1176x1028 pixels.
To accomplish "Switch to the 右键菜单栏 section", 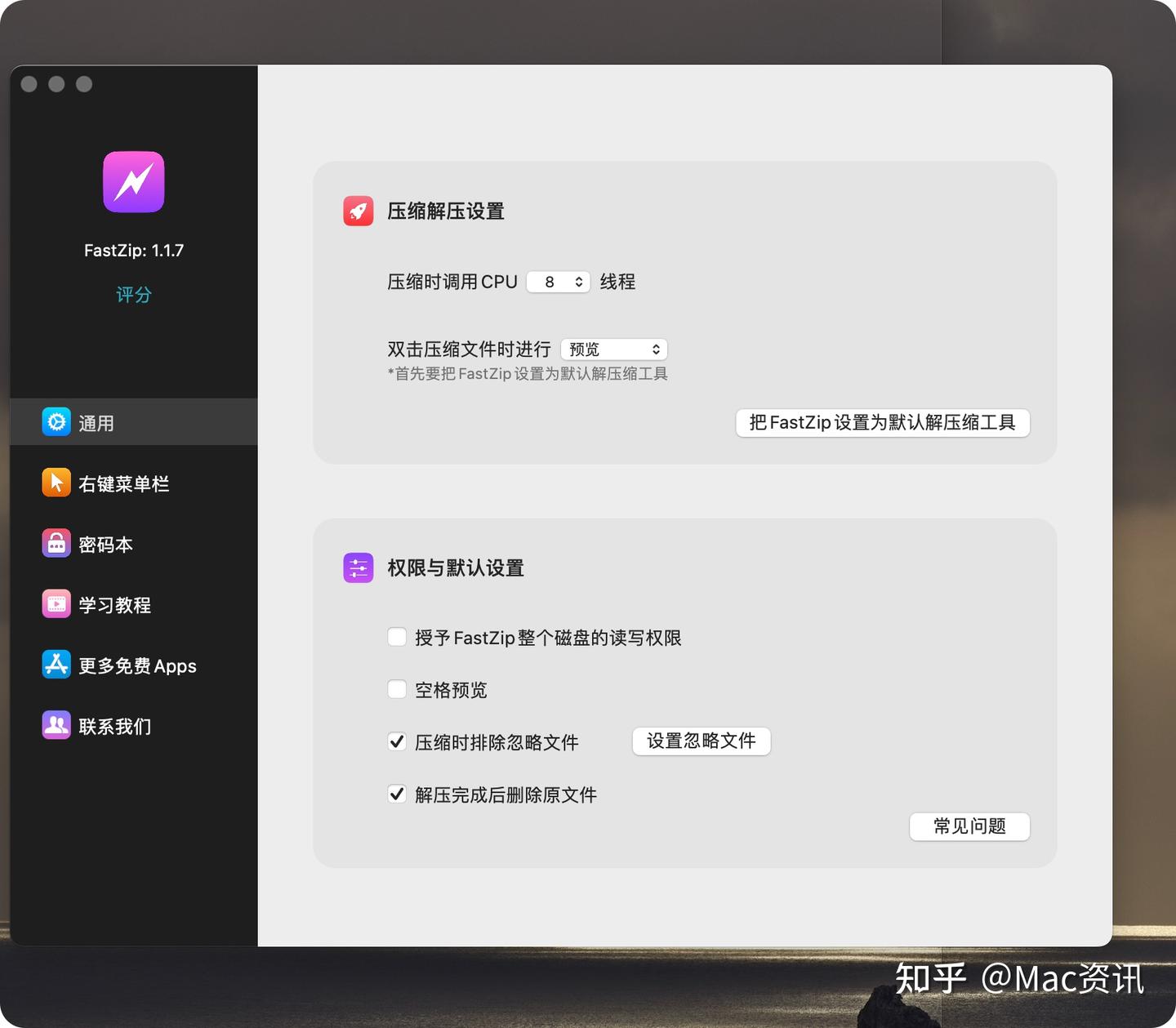I will (122, 483).
